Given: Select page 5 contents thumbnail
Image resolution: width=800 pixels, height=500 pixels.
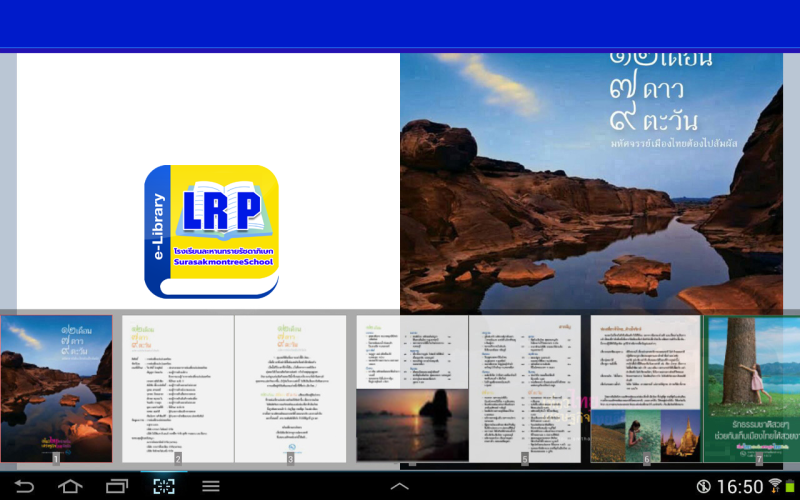Looking at the screenshot, I should 525,388.
